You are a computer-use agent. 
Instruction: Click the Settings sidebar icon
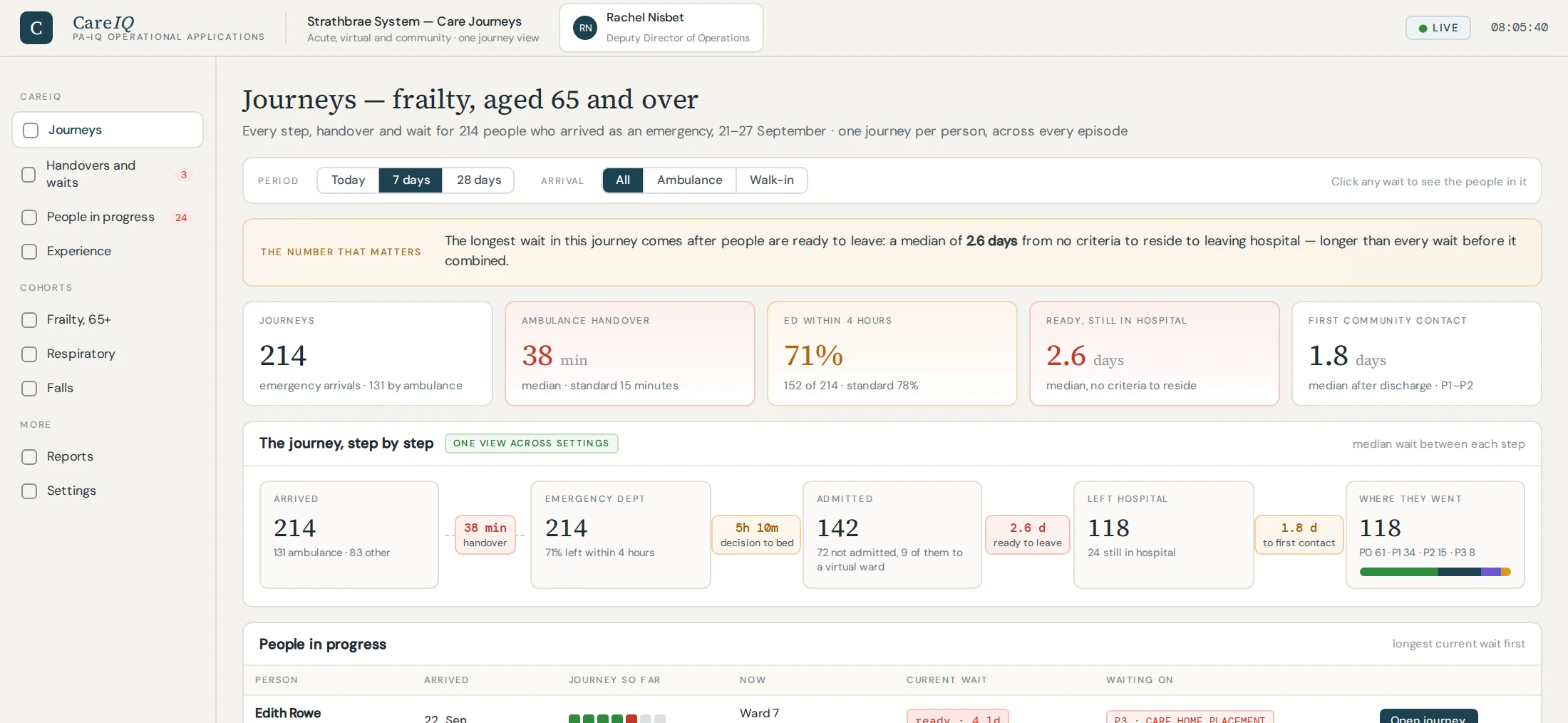coord(29,491)
